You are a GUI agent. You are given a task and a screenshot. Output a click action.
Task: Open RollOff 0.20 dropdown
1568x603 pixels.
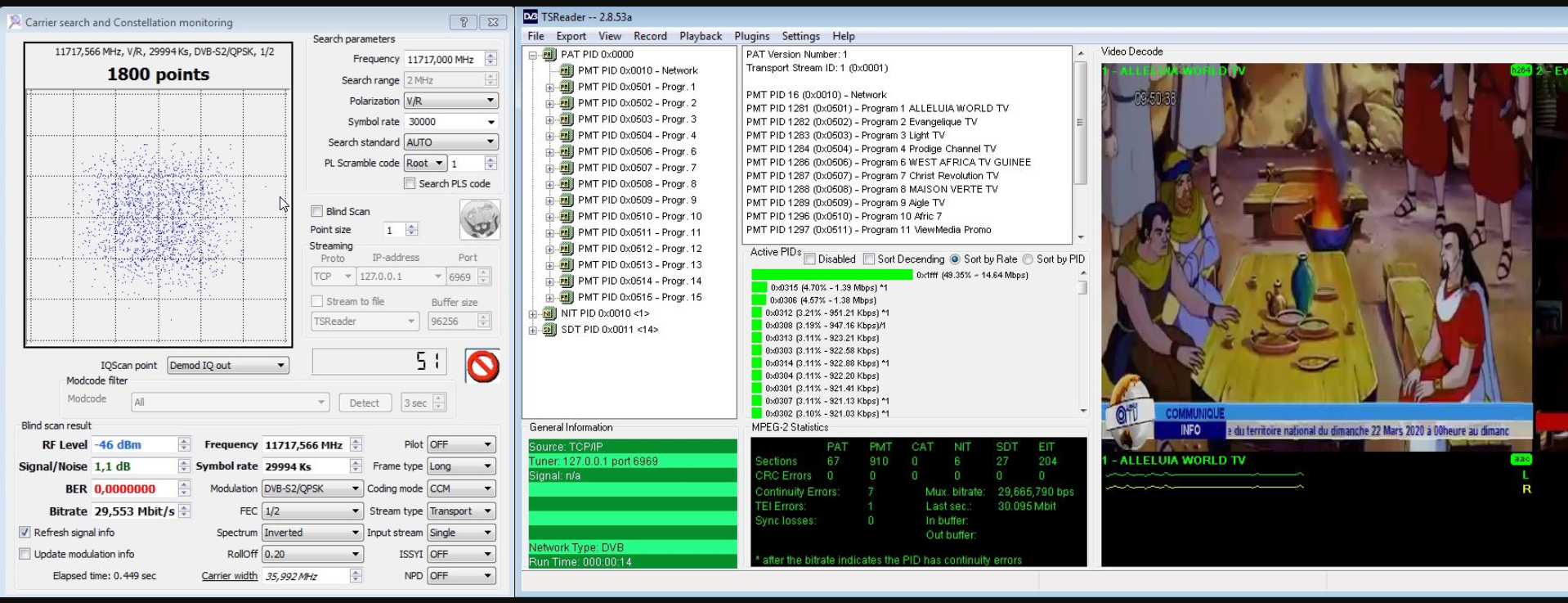pyautogui.click(x=311, y=554)
